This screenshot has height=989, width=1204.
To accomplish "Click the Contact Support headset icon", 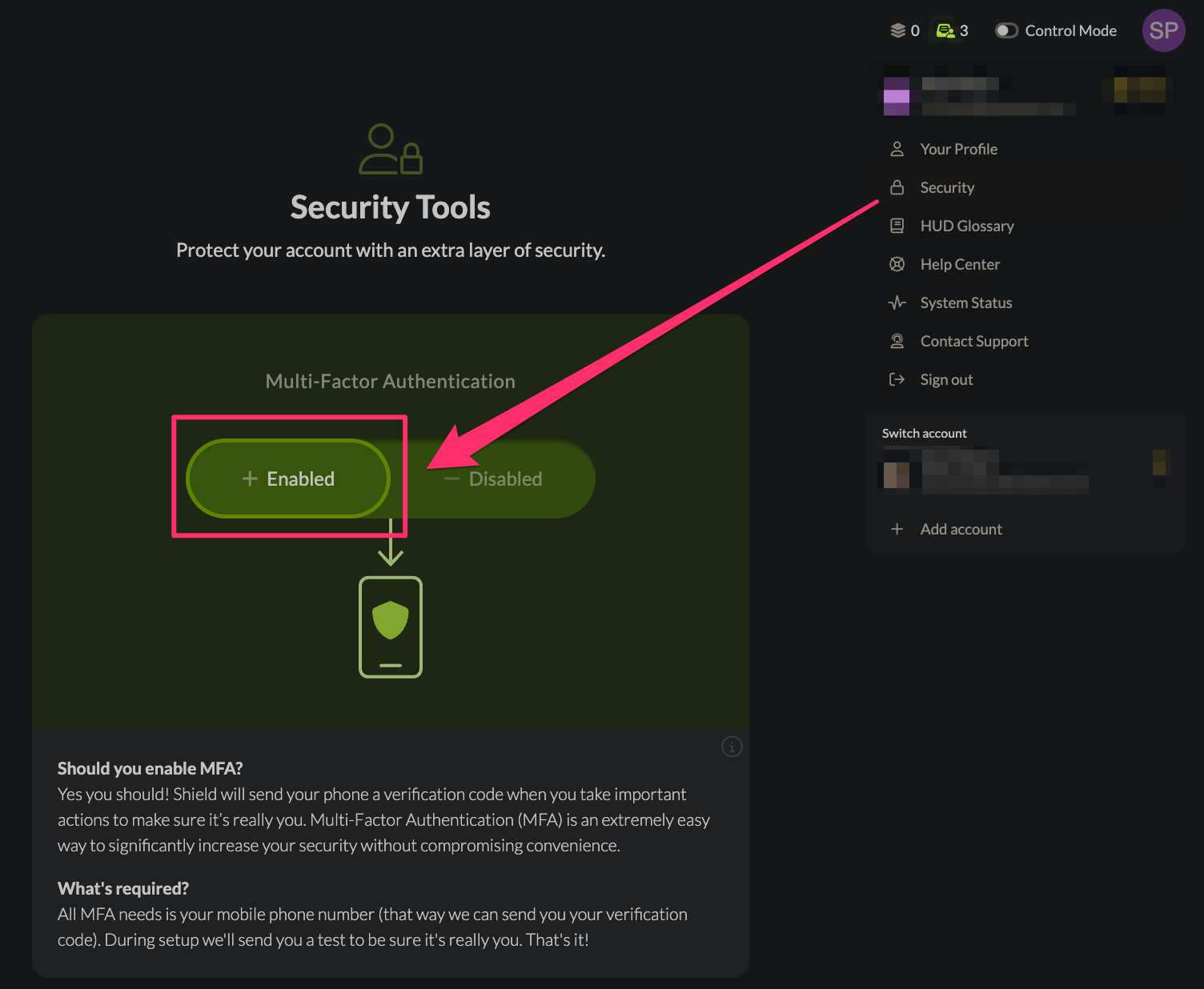I will click(x=897, y=341).
